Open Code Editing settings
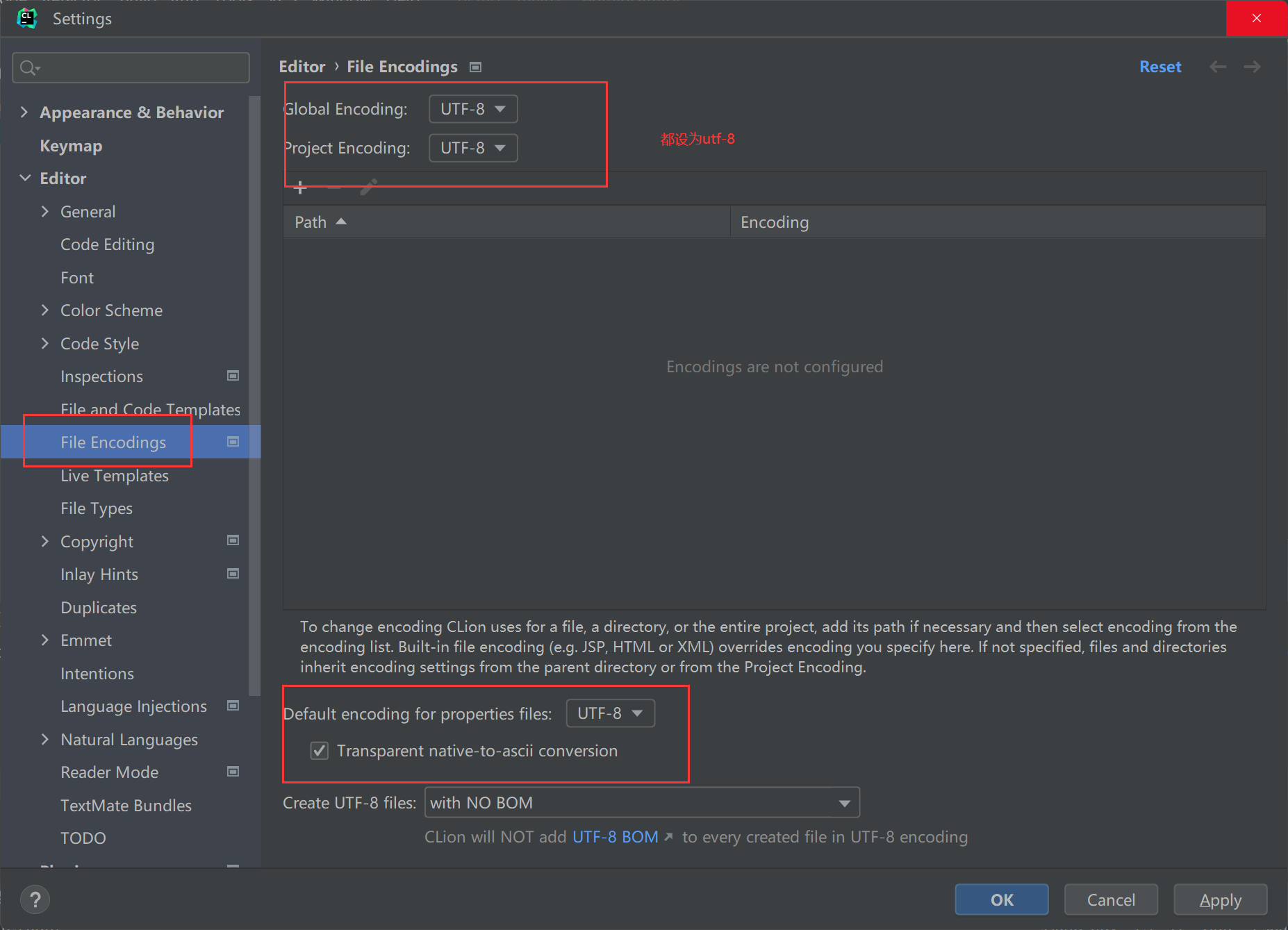Image resolution: width=1288 pixels, height=930 pixels. click(x=107, y=244)
